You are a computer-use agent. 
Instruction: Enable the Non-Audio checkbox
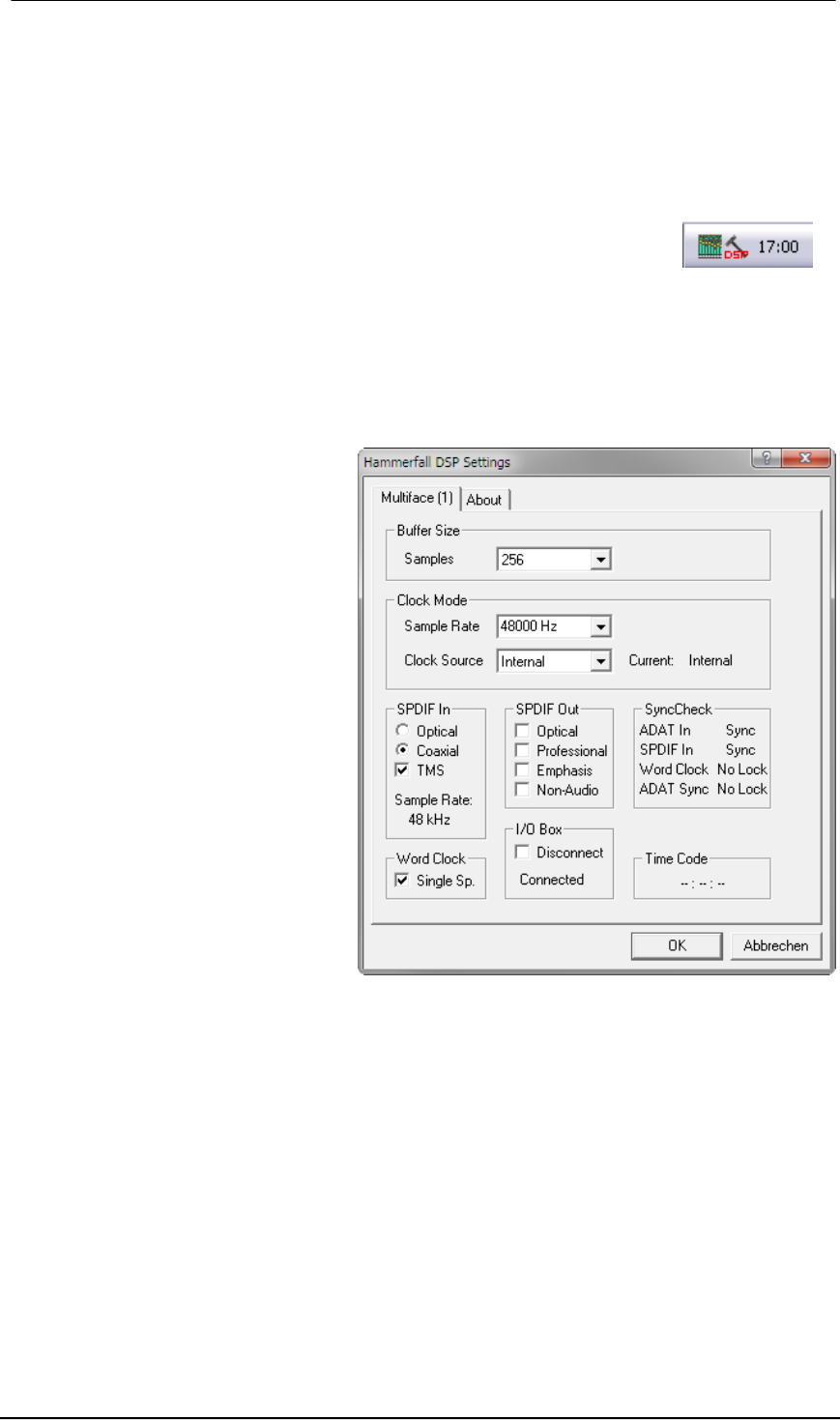(x=522, y=790)
